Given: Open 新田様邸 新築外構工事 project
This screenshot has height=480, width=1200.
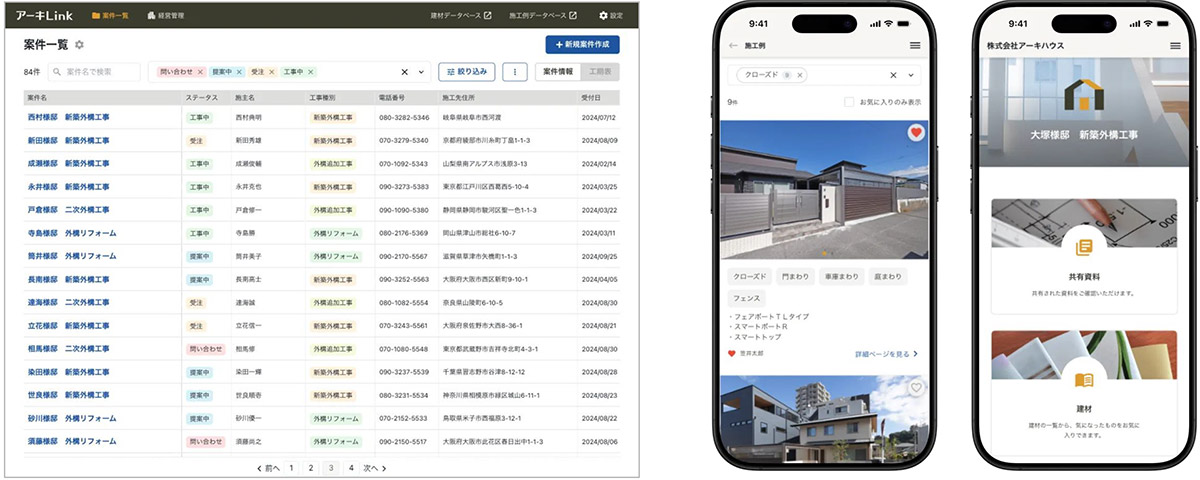Looking at the screenshot, I should [69, 140].
